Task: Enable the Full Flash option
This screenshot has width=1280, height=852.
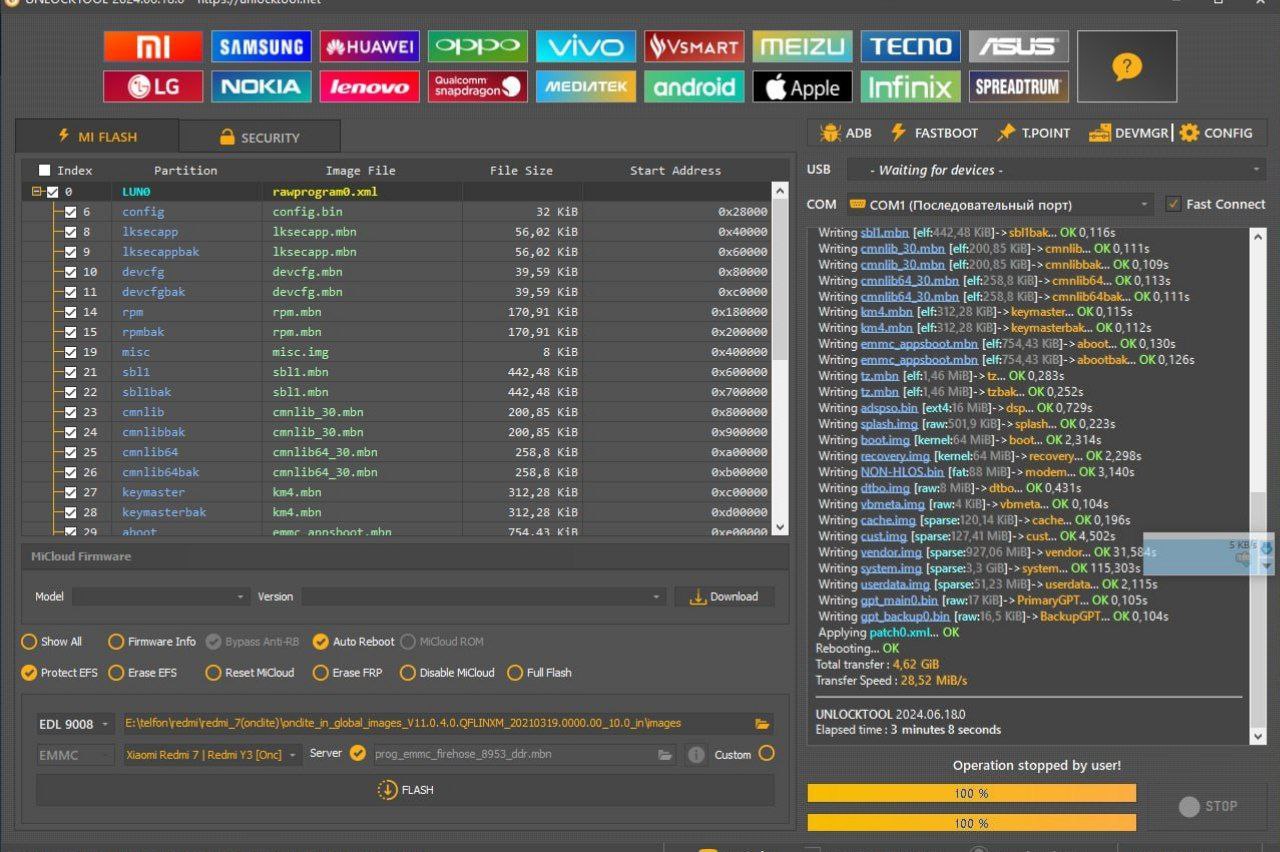Action: click(x=540, y=672)
